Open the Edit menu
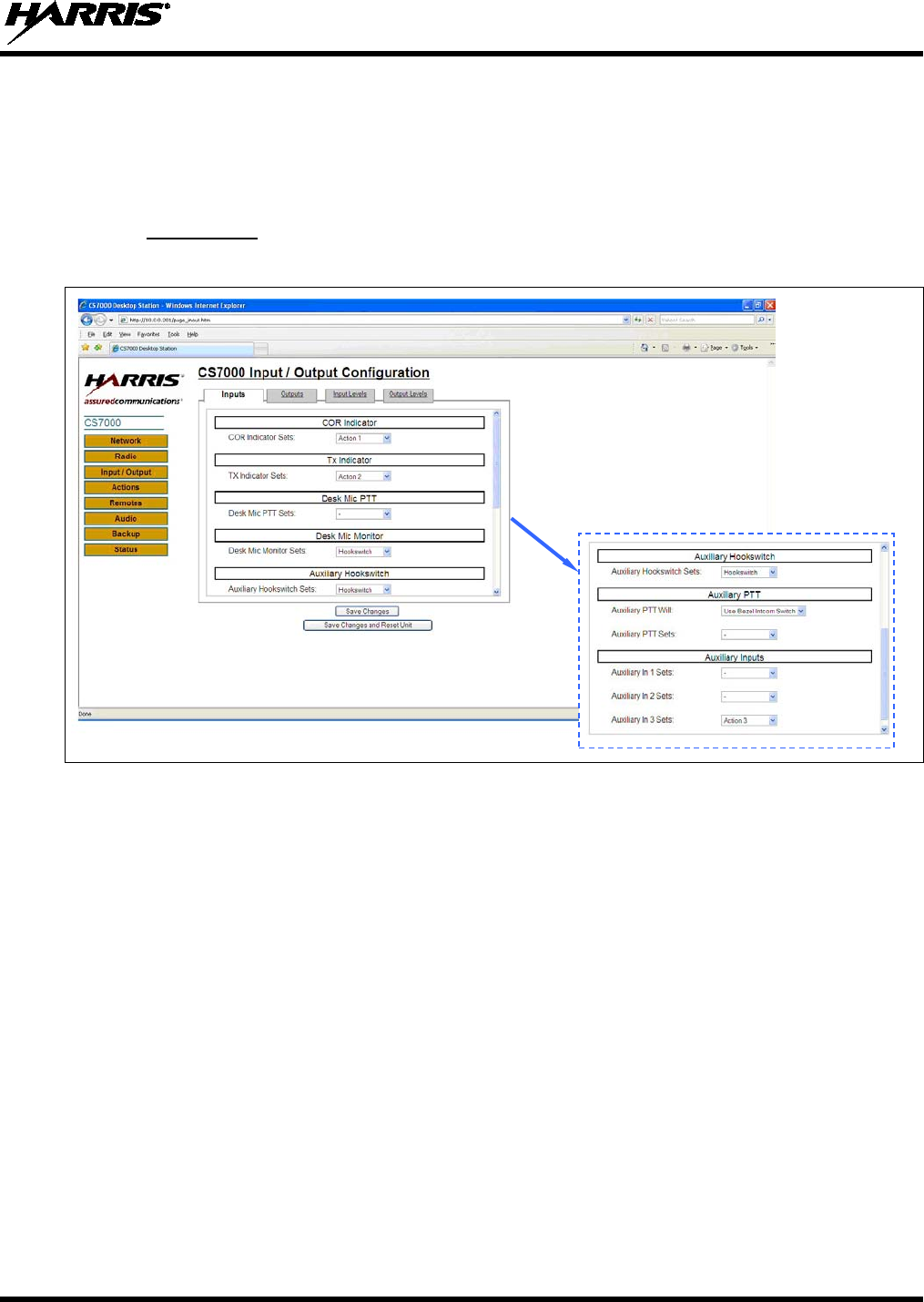This screenshot has width=924, height=1302. pyautogui.click(x=107, y=334)
